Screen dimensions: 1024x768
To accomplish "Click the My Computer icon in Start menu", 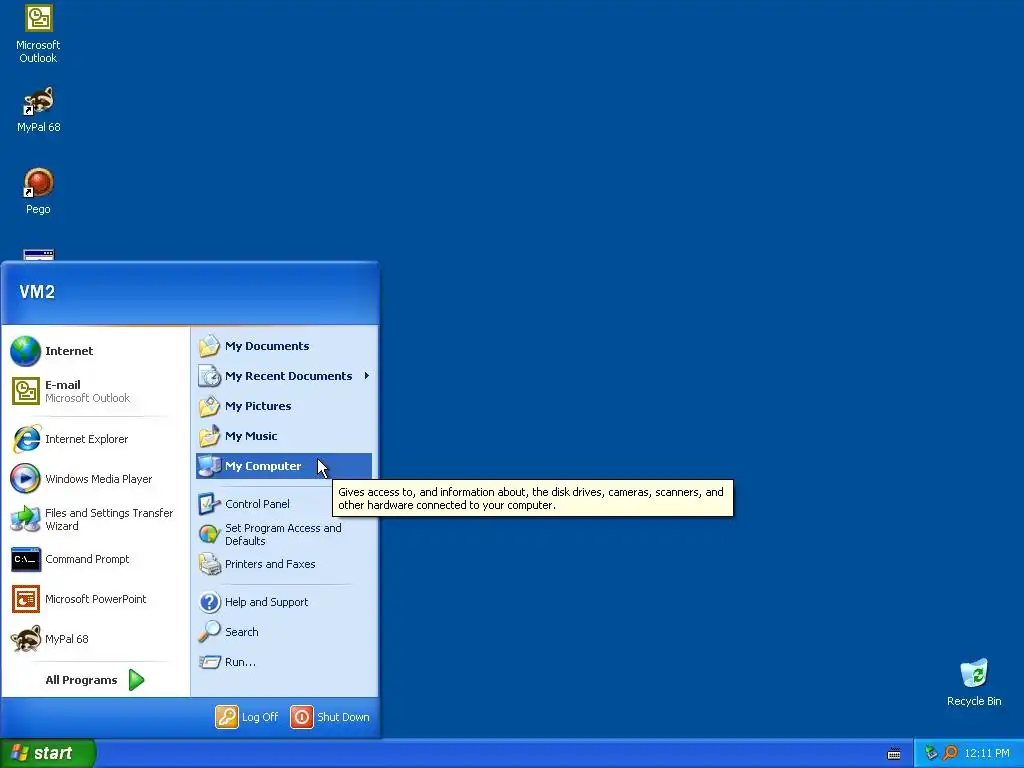I will coord(209,466).
